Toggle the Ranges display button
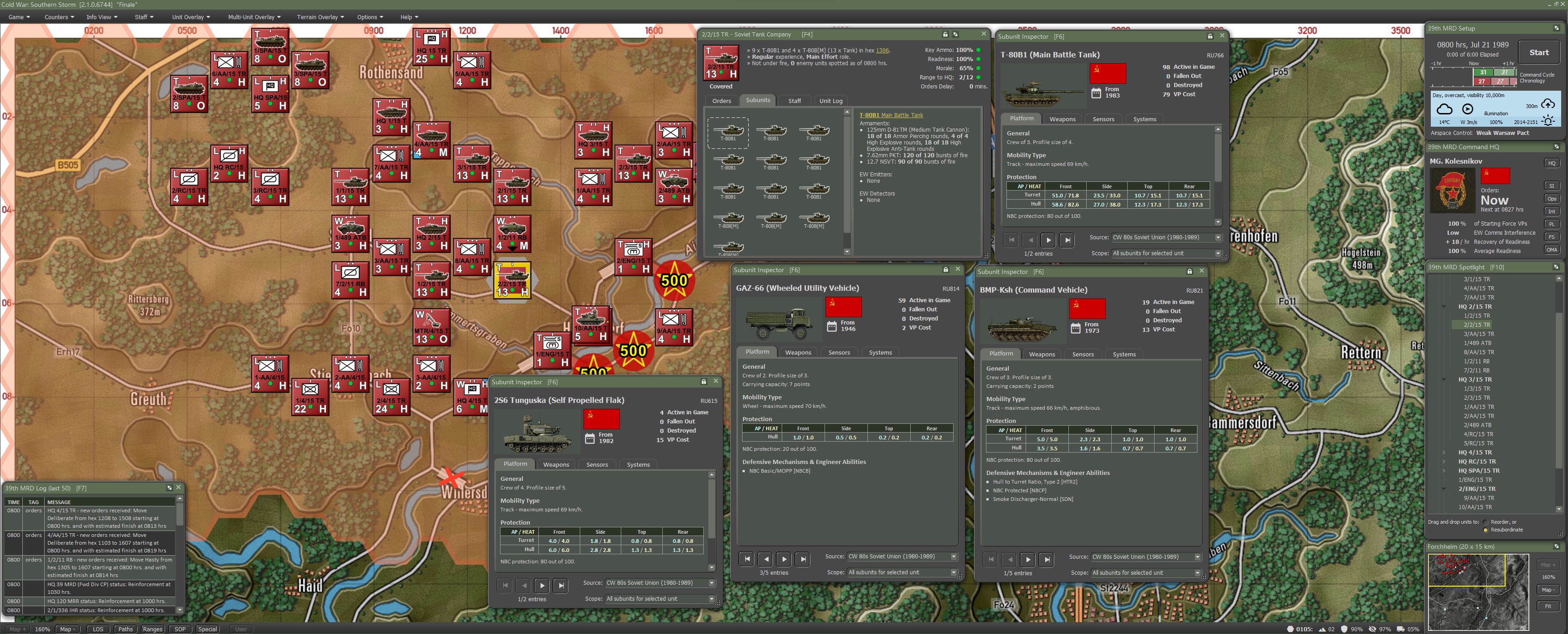Viewport: 1568px width, 634px height. 152,629
